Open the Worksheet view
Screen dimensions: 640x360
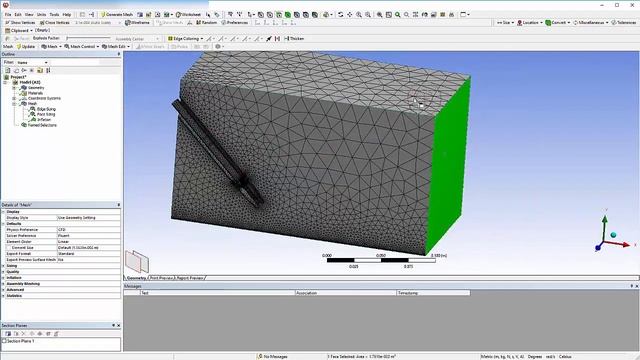coord(188,14)
